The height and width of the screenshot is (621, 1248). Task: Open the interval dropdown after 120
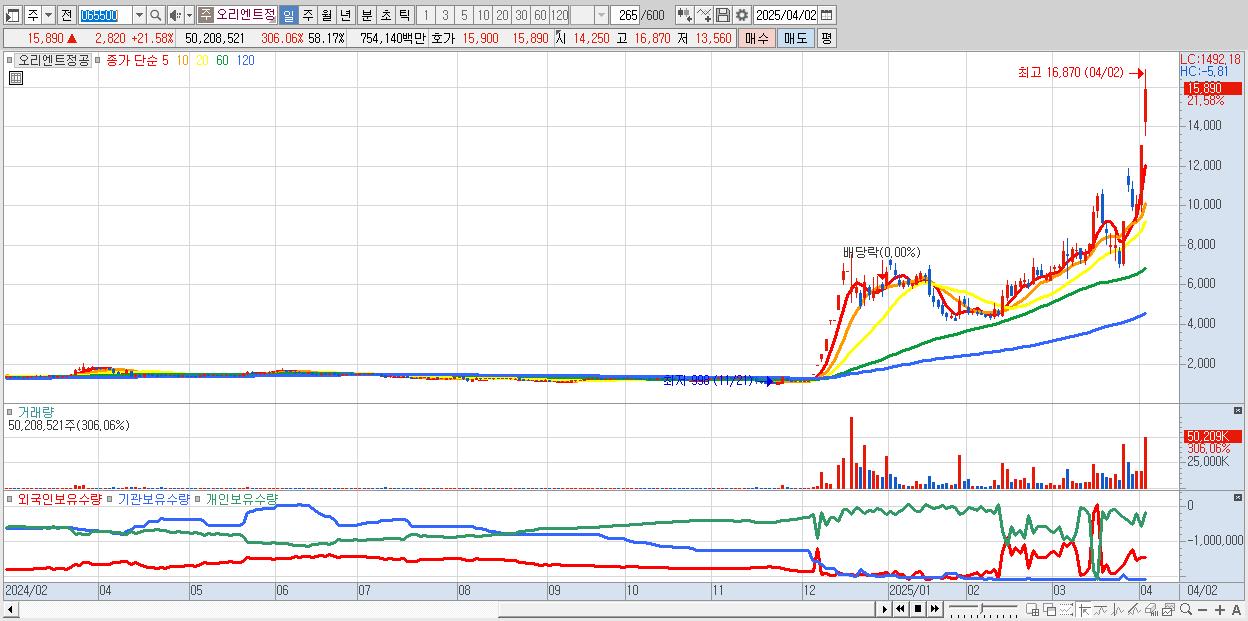601,15
